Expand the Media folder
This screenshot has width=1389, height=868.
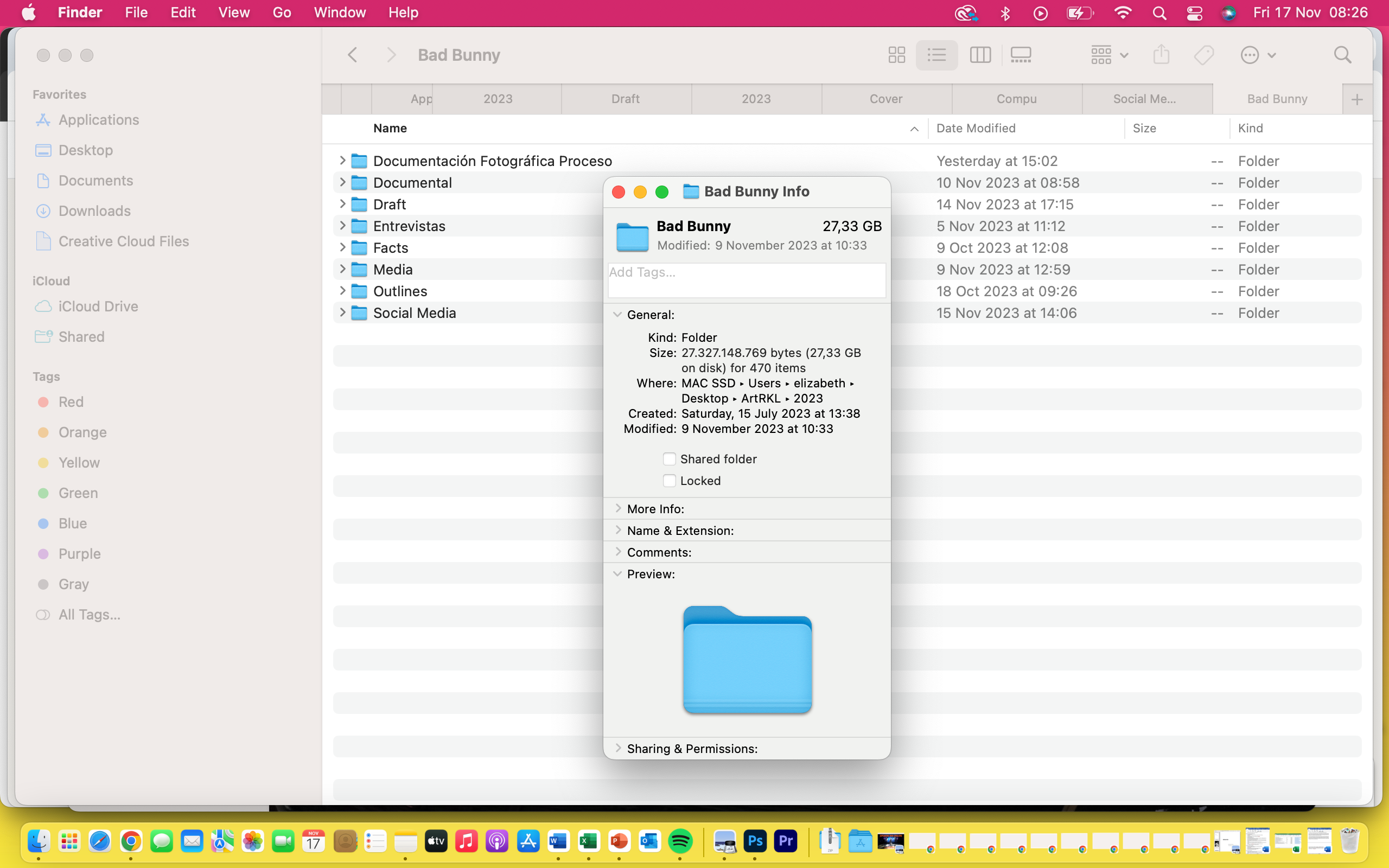343,269
